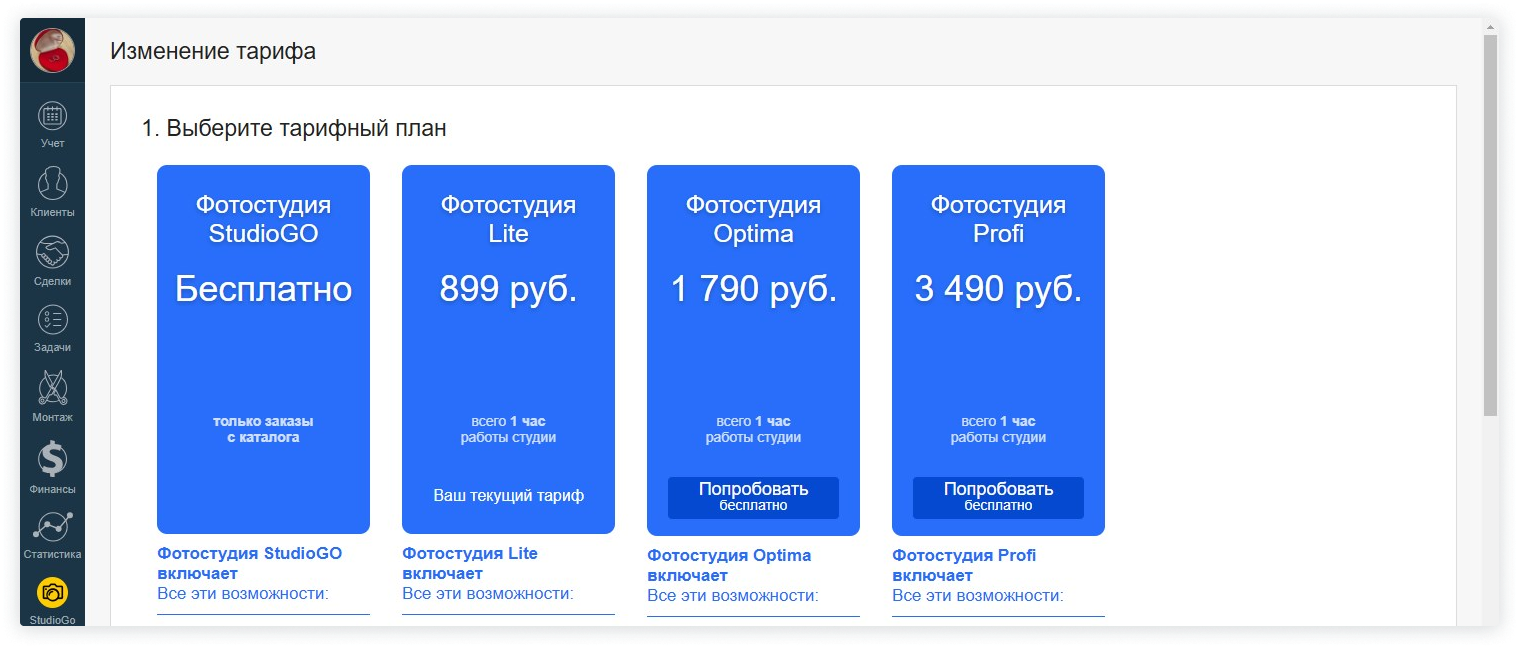This screenshot has width=1519, height=648.
Task: Click the 3 490 руб. Profi price
Action: click(x=998, y=290)
